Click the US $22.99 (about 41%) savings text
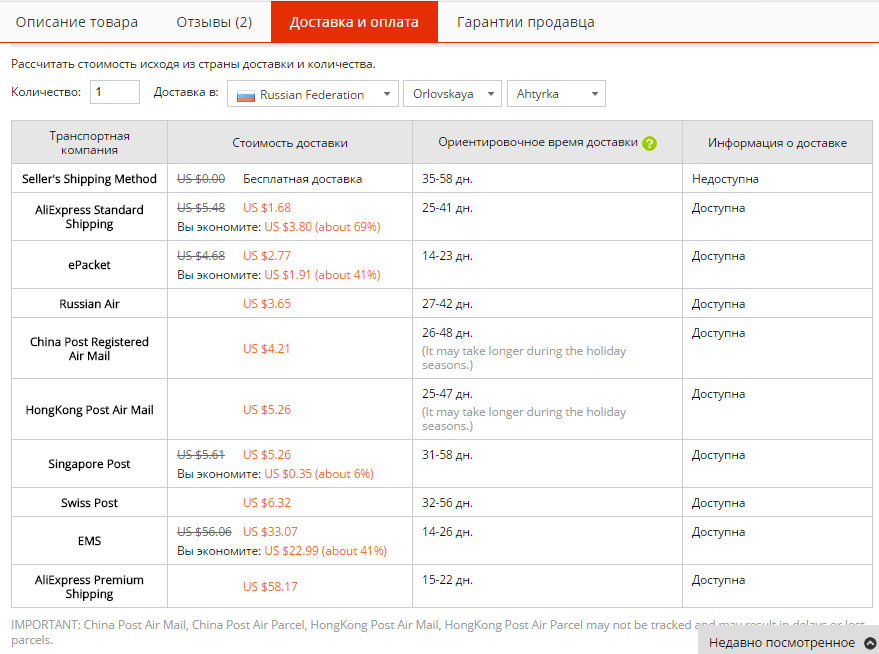Screen dimensions: 879x654 (x=326, y=551)
